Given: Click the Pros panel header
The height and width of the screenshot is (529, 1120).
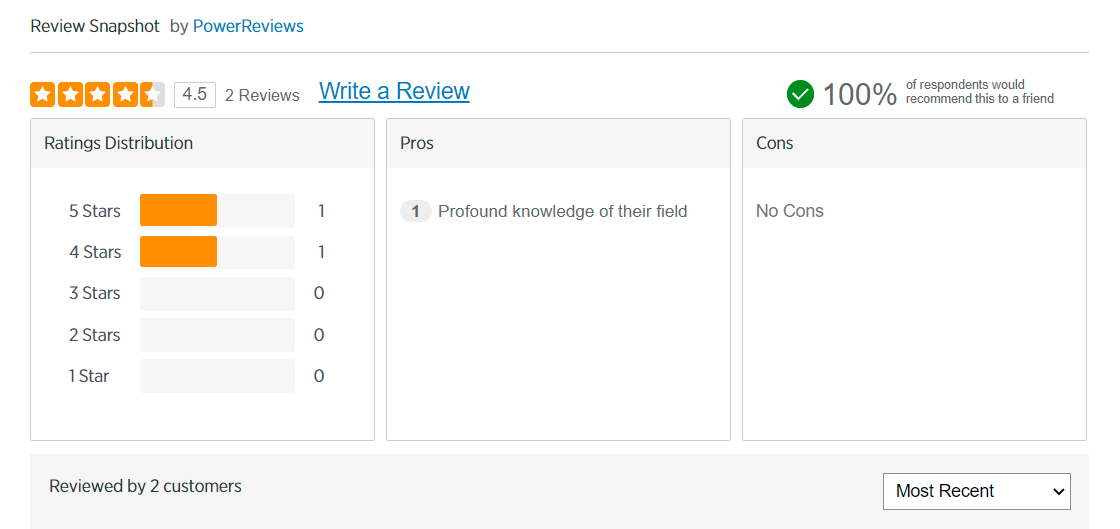Looking at the screenshot, I should (417, 143).
